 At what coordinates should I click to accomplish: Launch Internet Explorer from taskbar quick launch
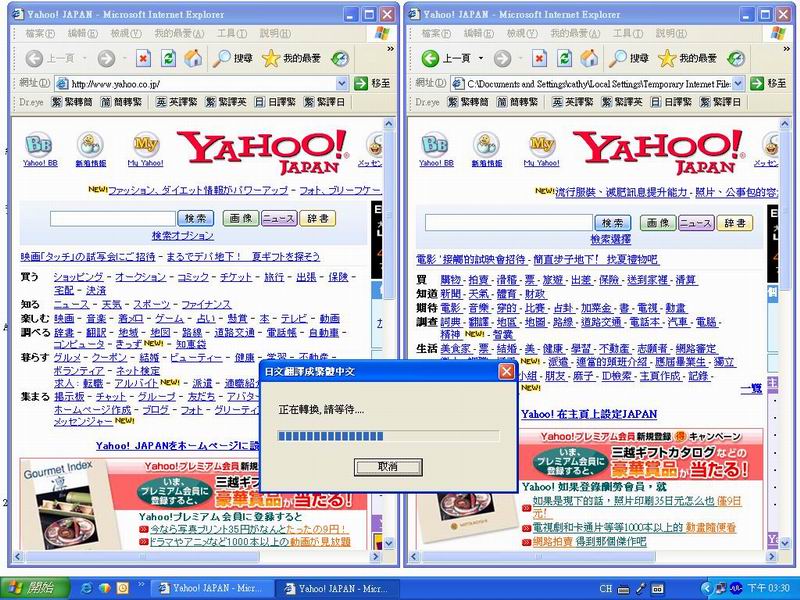pos(87,588)
